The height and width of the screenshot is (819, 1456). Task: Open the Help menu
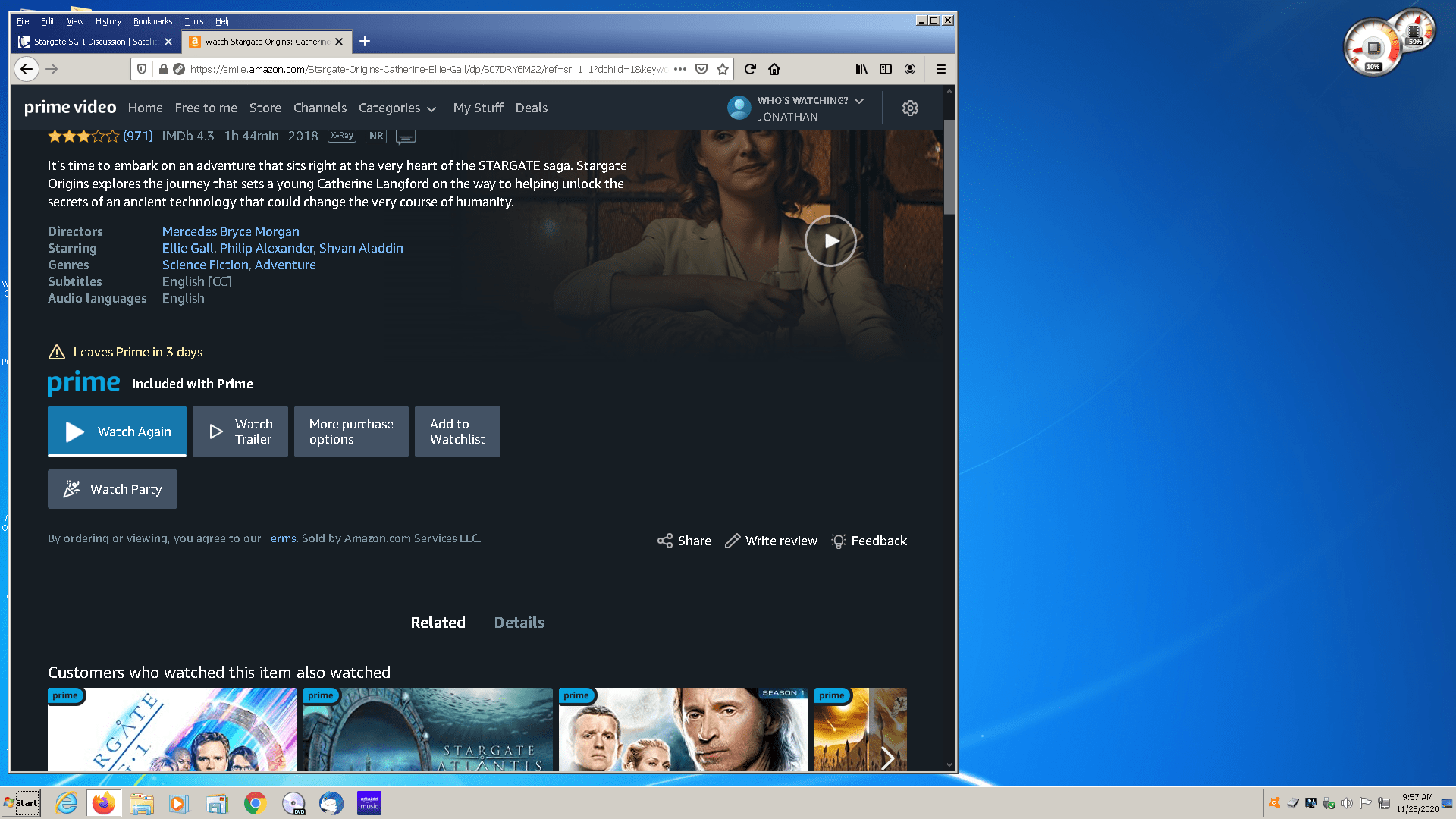tap(223, 21)
